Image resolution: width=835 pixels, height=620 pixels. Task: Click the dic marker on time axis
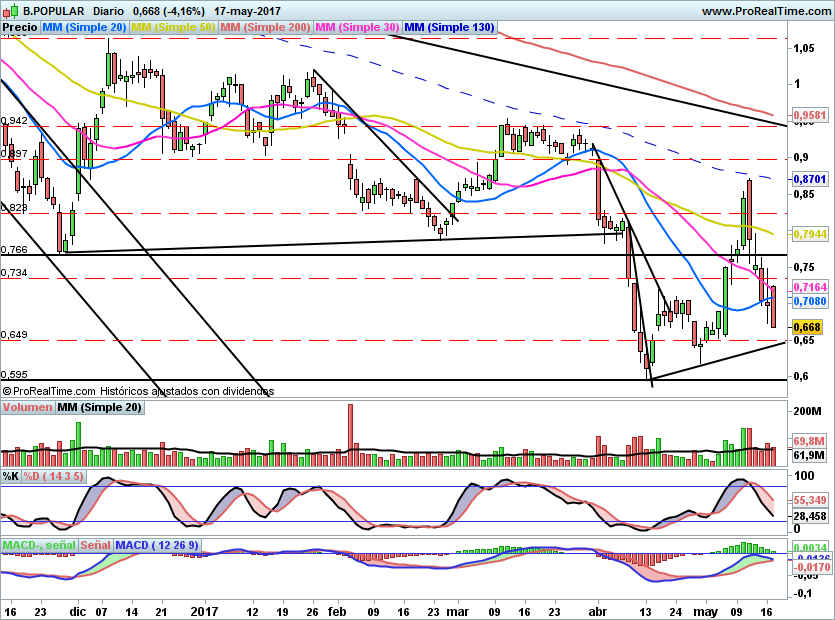coord(78,611)
